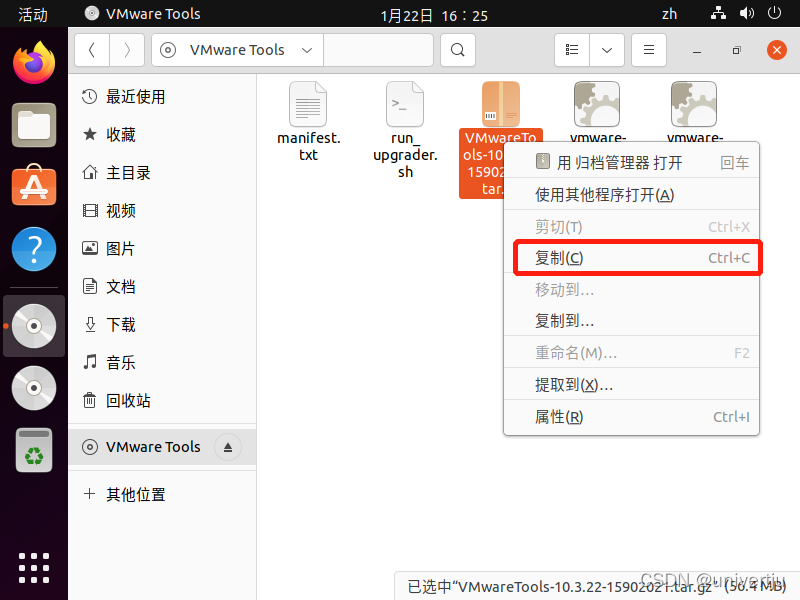The height and width of the screenshot is (600, 800).
Task: Click the volume icon in top bar
Action: tap(746, 13)
